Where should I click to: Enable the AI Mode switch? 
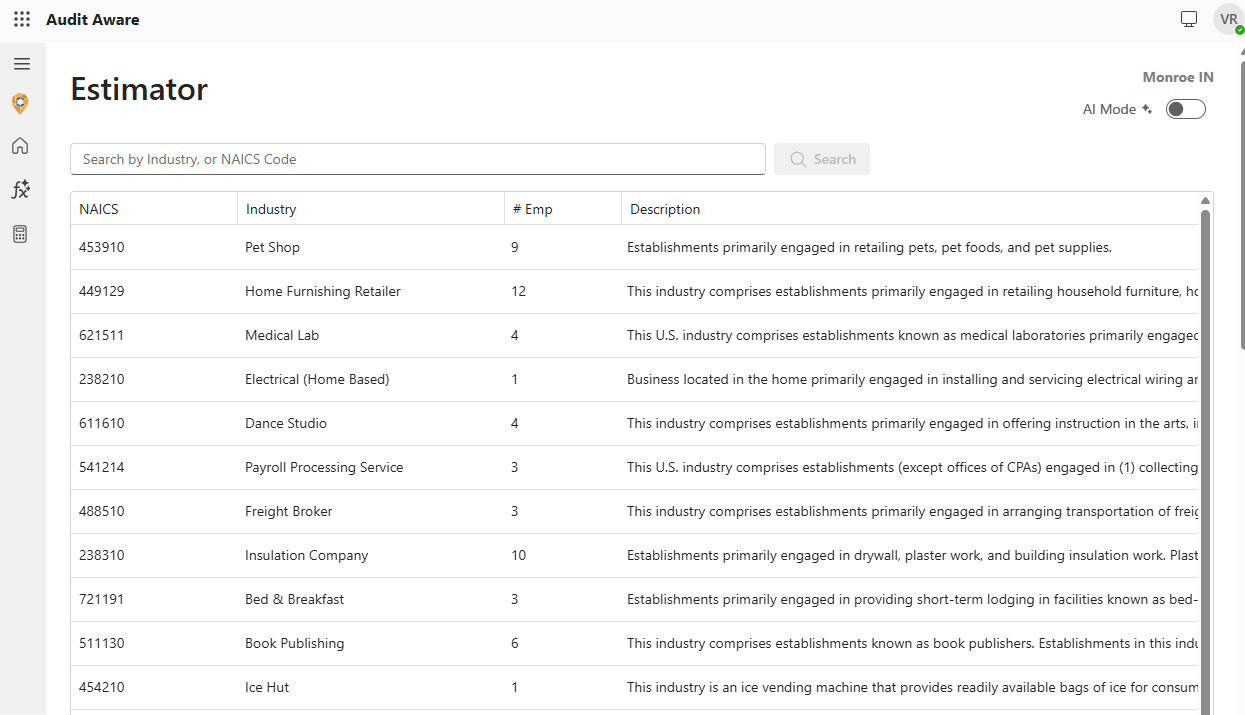click(x=1186, y=109)
